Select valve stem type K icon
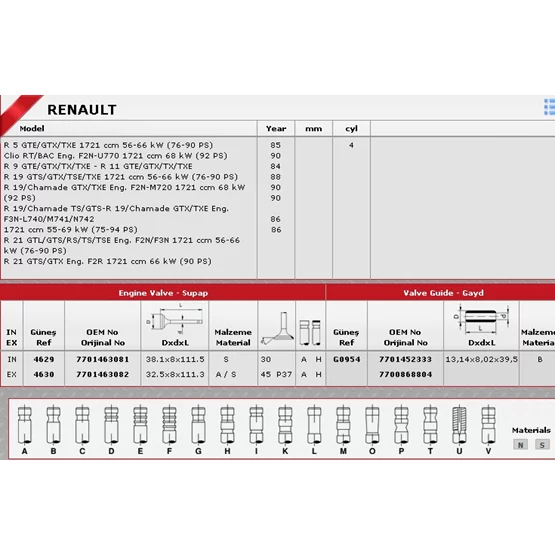 285,425
